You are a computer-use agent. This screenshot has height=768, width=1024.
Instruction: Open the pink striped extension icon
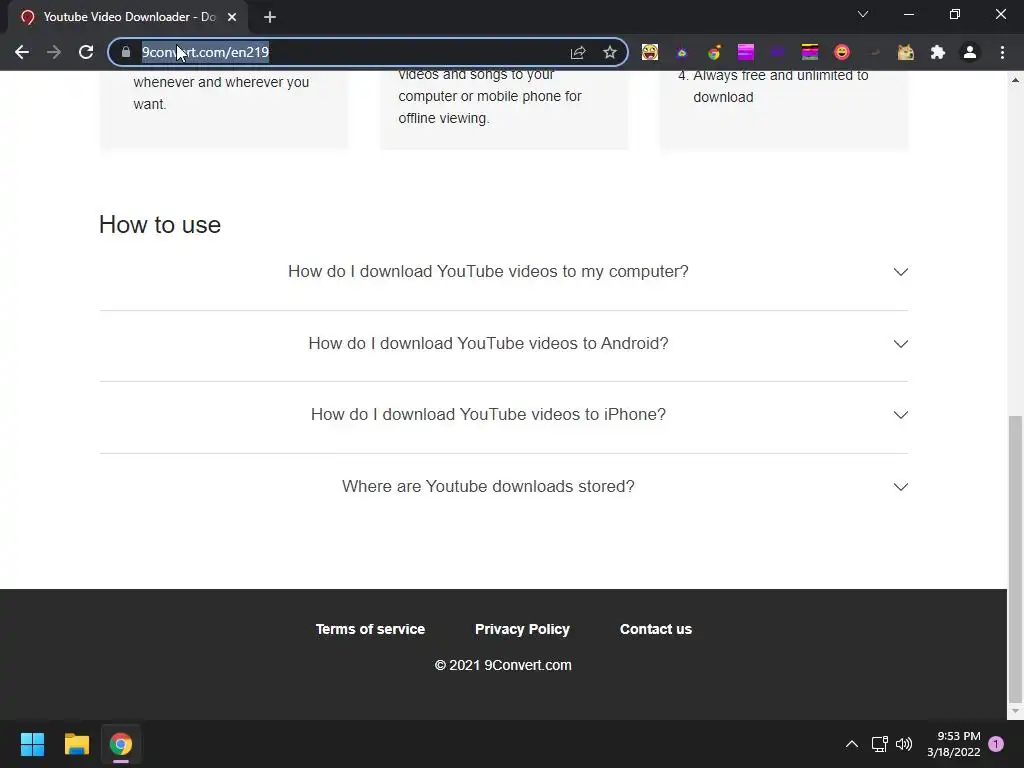click(x=746, y=52)
